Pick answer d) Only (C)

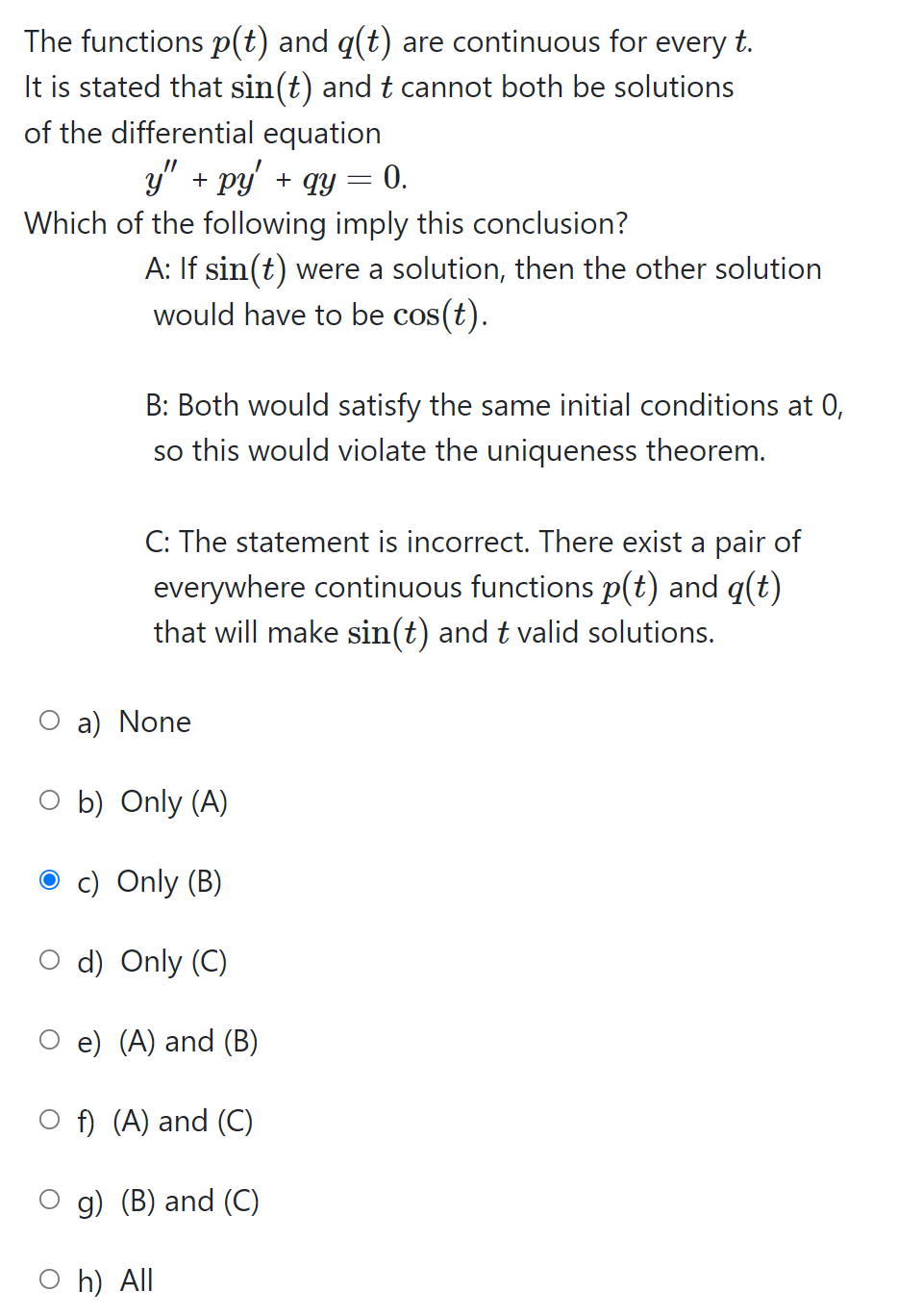[x=49, y=958]
